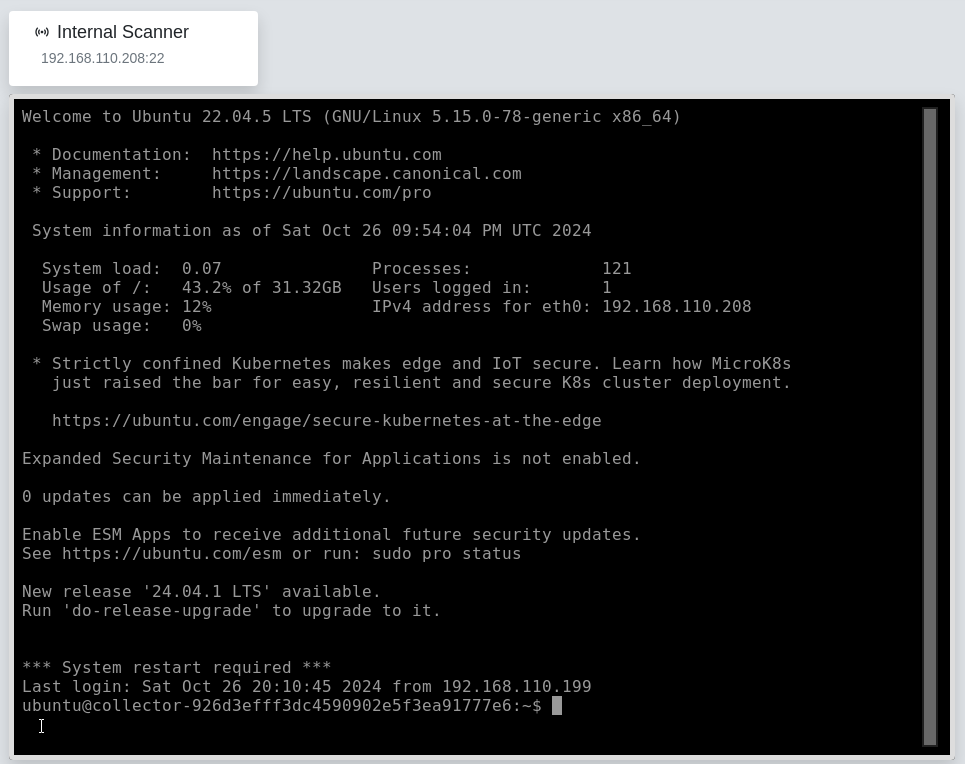
Task: Click the blinking block cursor at the prompt
Action: 557,705
